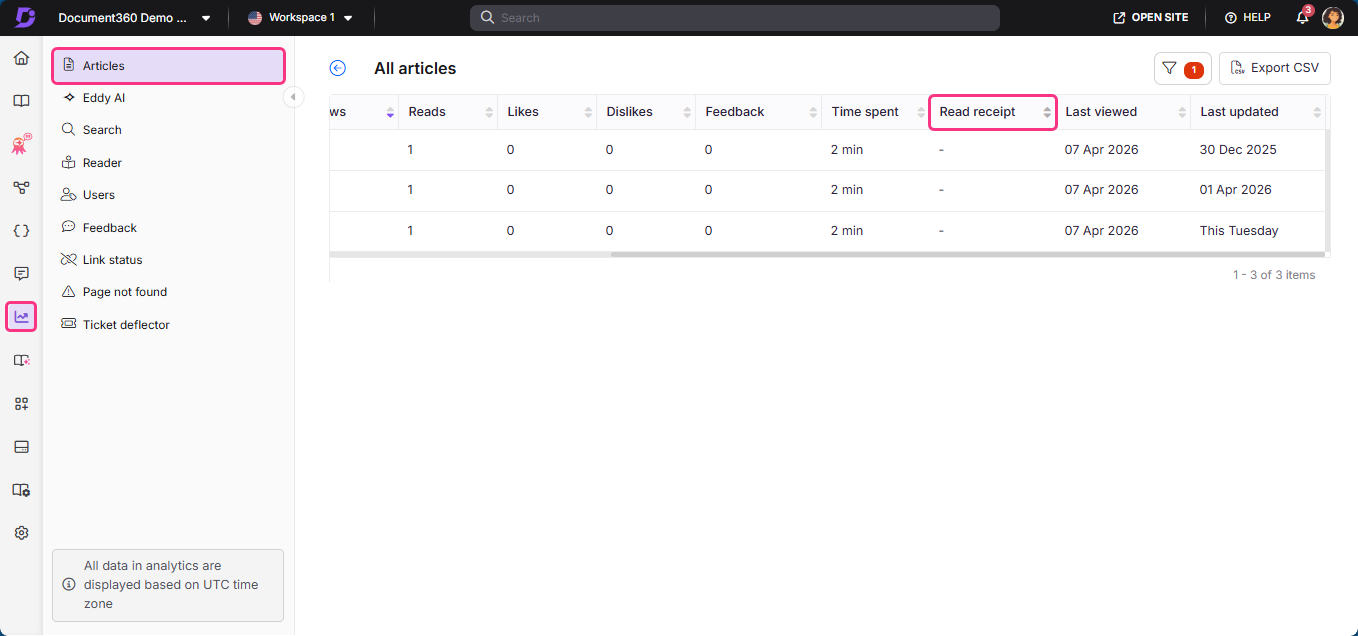This screenshot has height=636, width=1358.
Task: Open the Eddy AI octopus icon
Action: click(x=21, y=143)
